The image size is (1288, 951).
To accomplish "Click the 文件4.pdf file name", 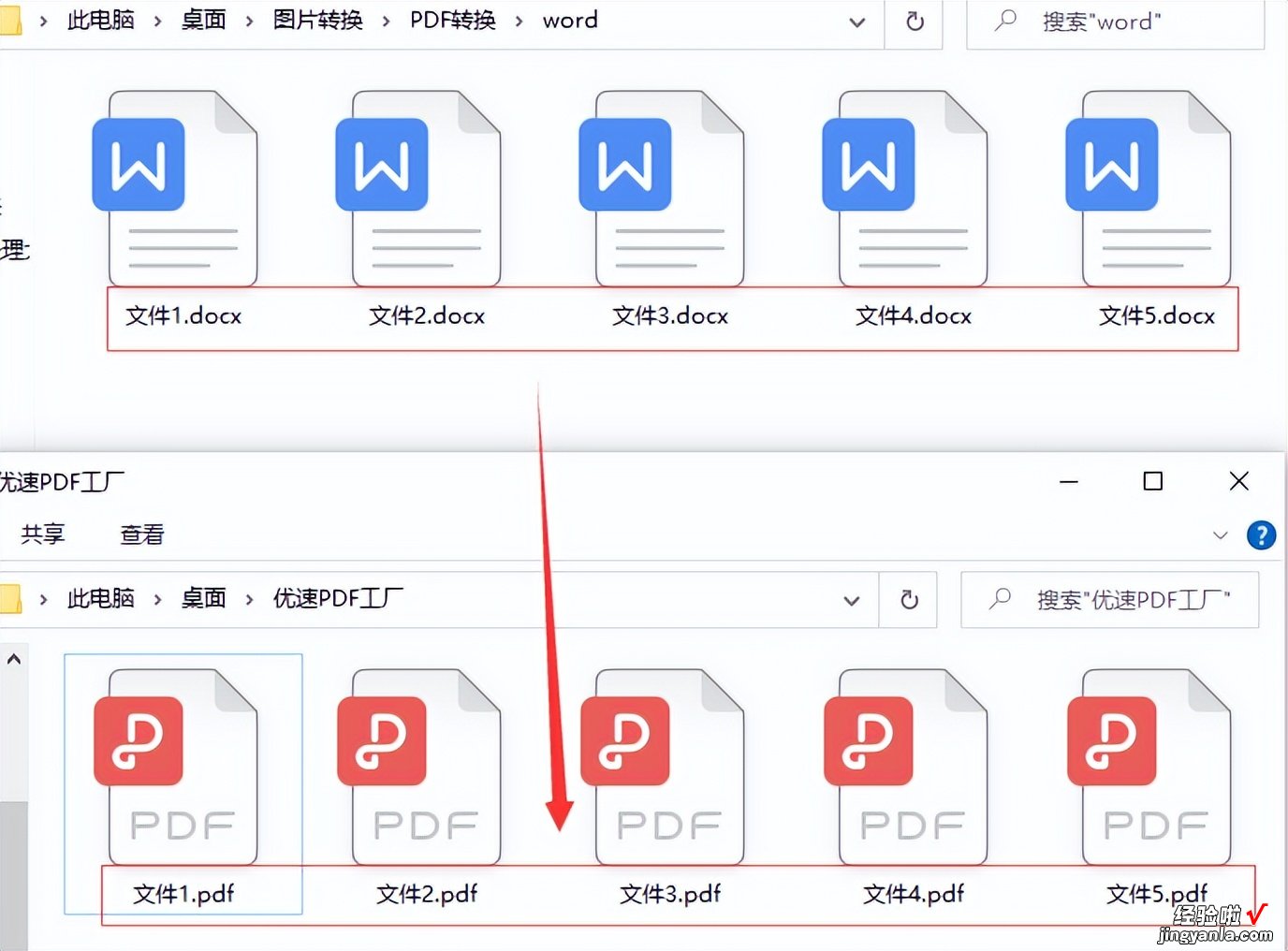I will (914, 895).
